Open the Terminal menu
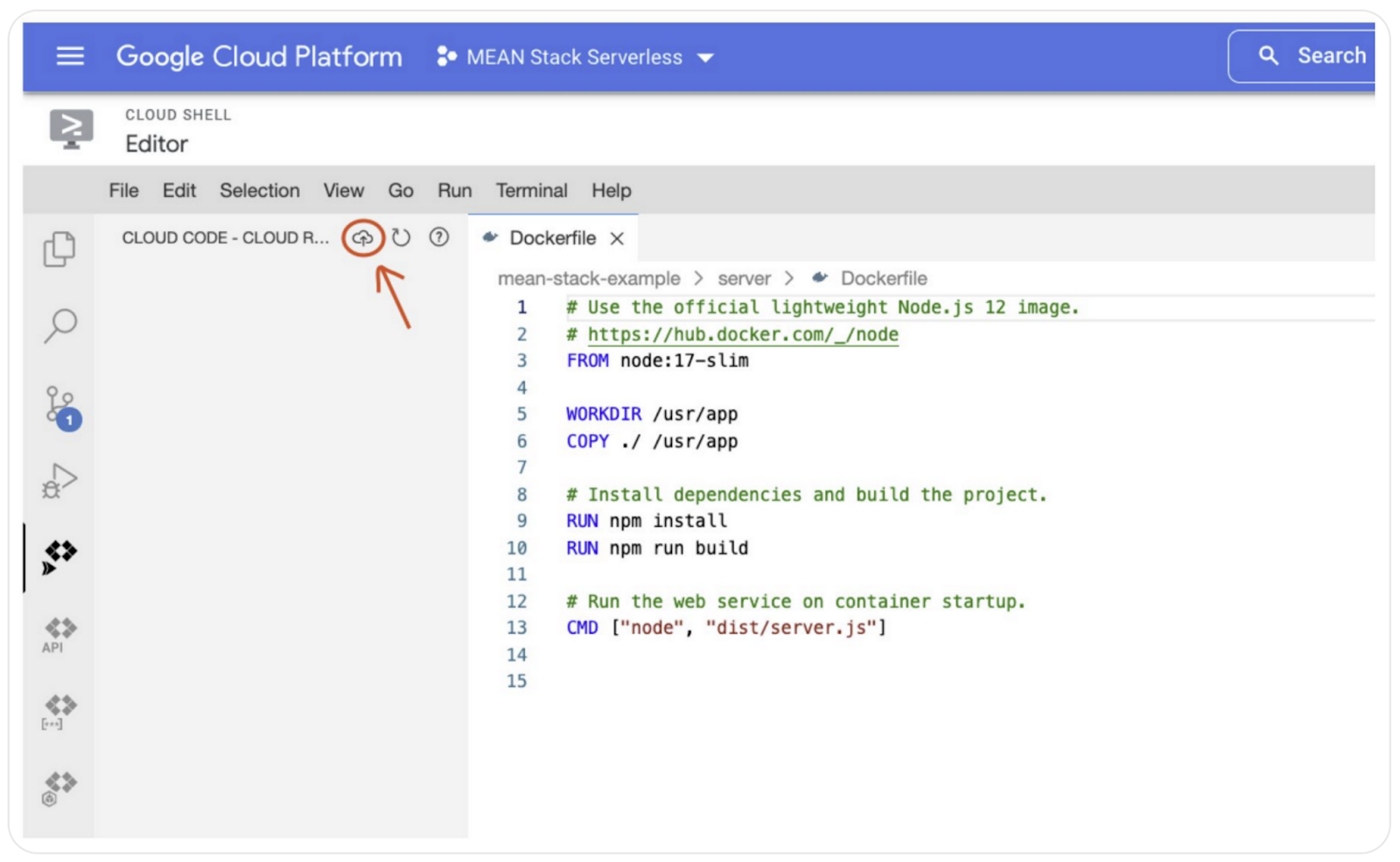1400x862 pixels. [531, 191]
